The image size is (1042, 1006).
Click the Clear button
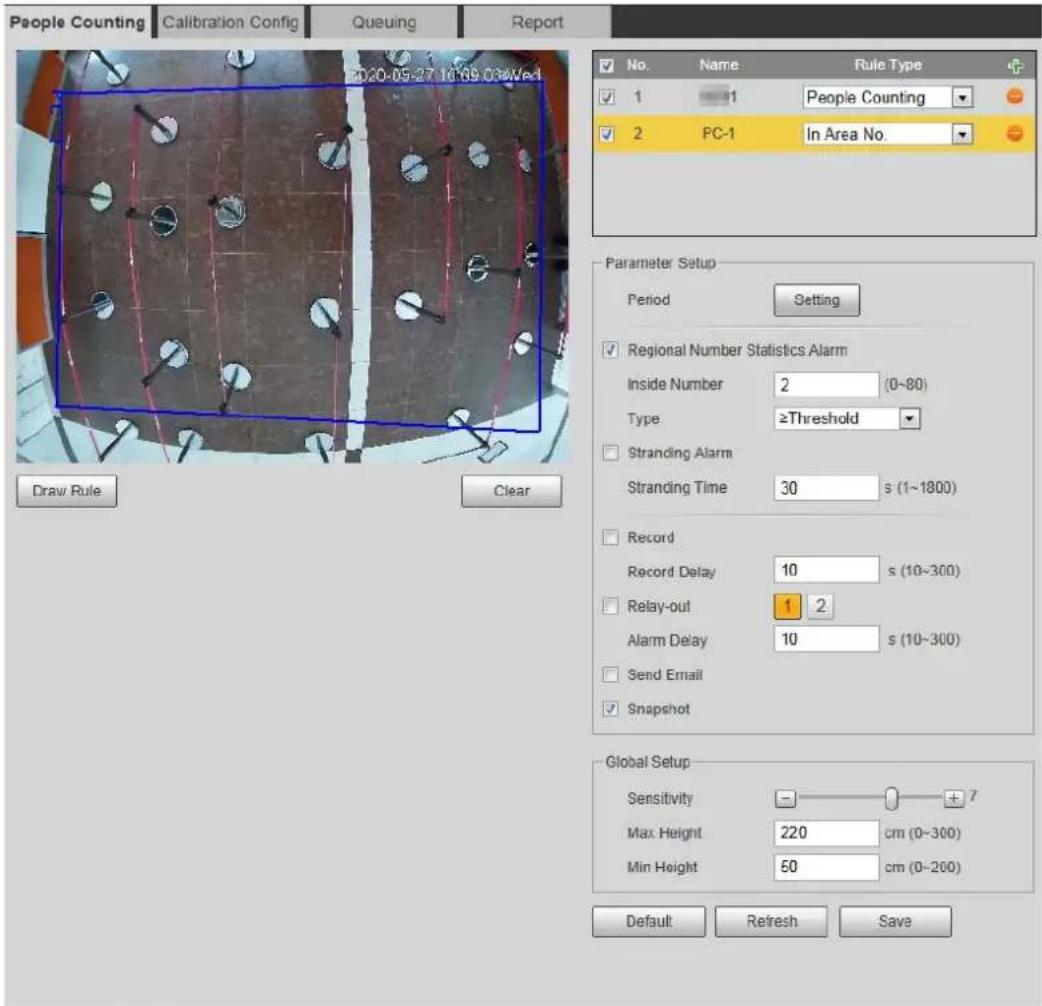[511, 491]
